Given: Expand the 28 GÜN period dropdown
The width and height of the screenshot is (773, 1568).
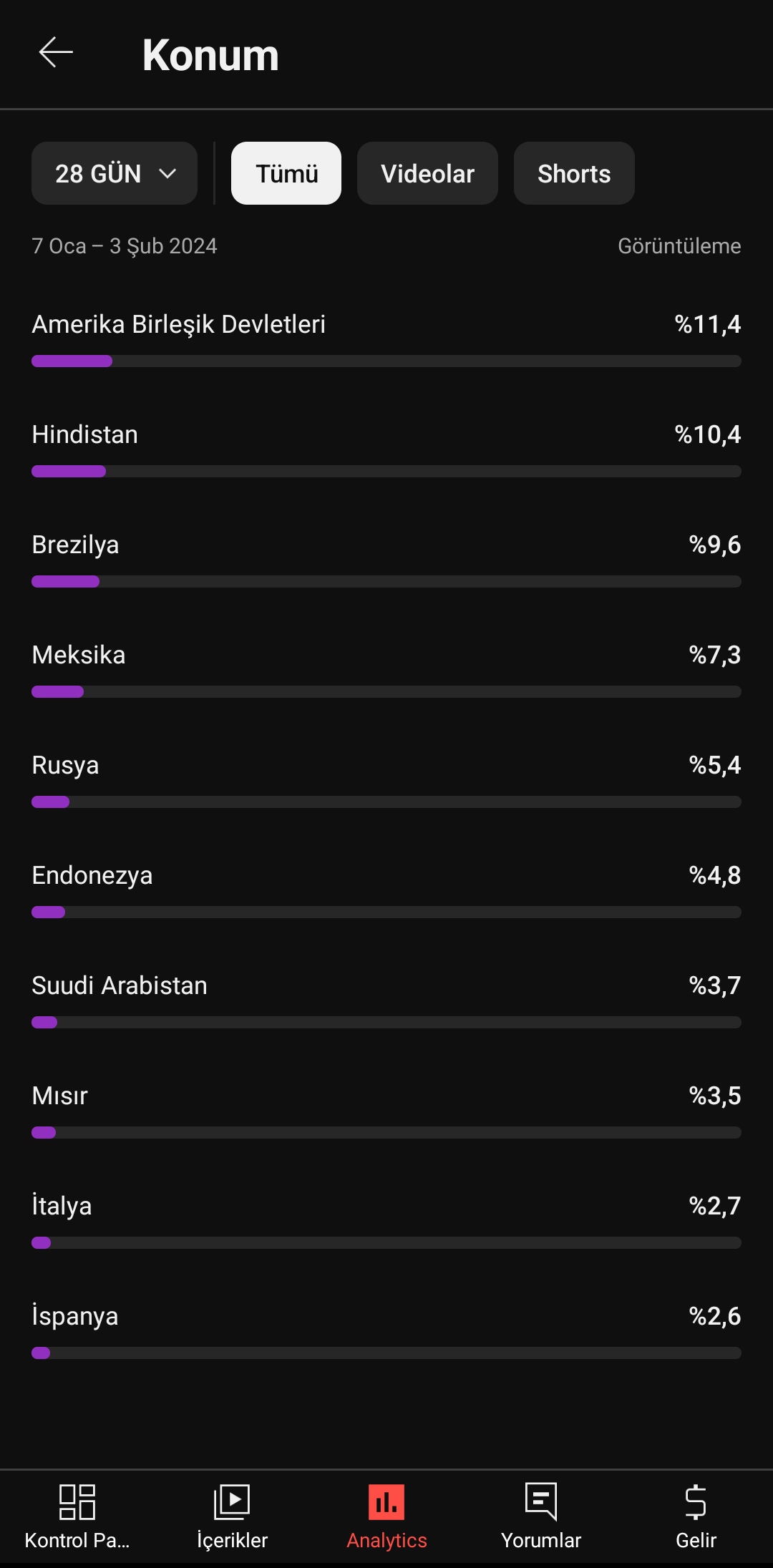Looking at the screenshot, I should [115, 173].
